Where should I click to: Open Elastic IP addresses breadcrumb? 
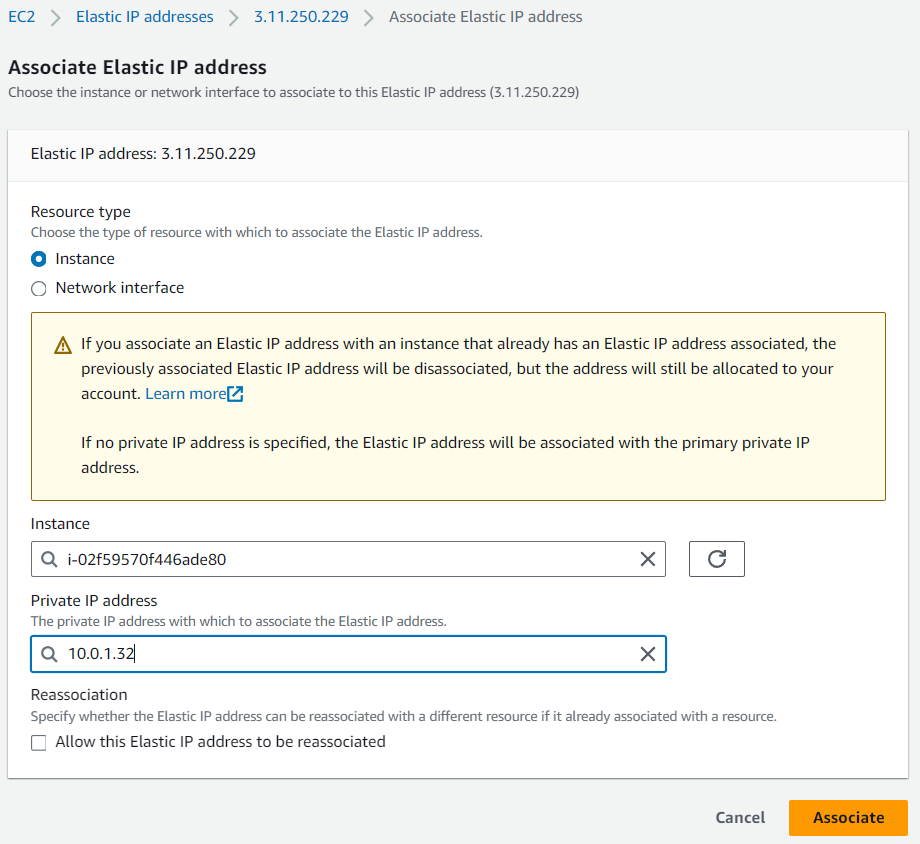[x=144, y=17]
